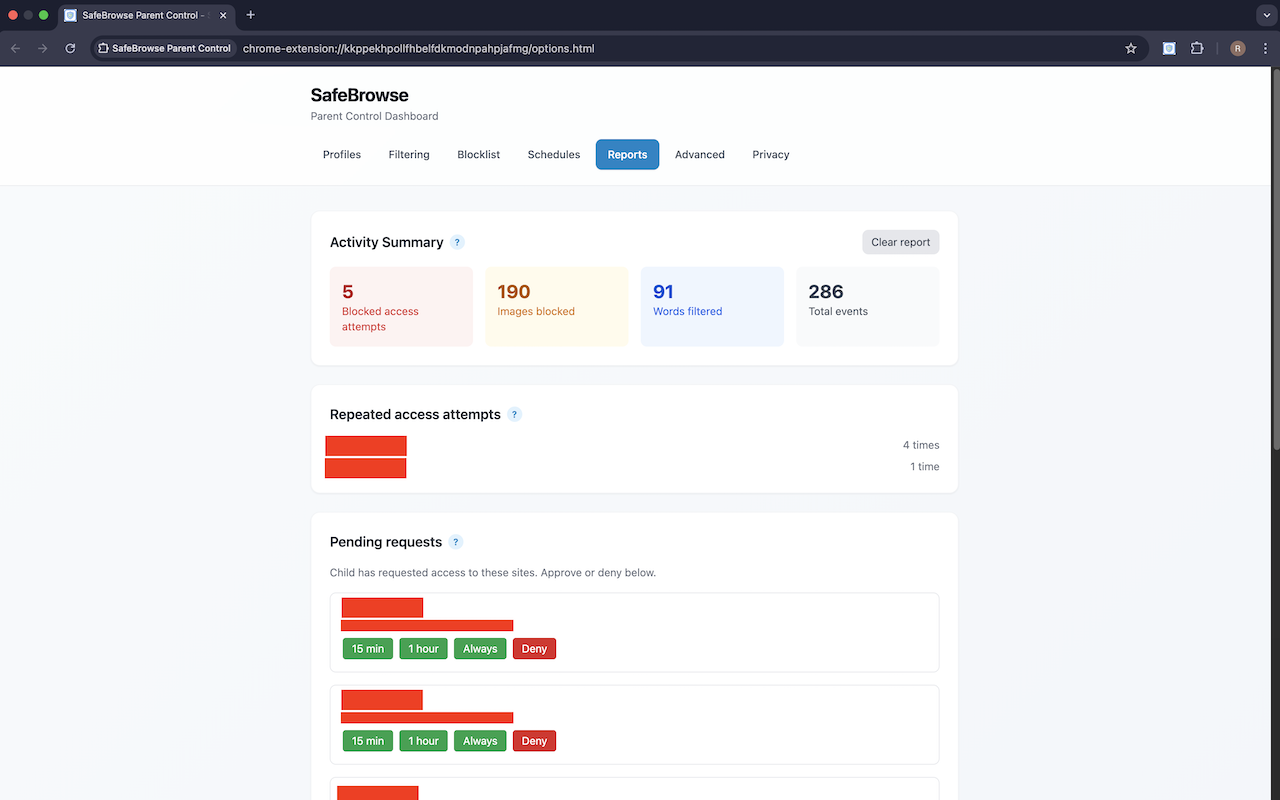This screenshot has width=1280, height=800.
Task: Click the 'Parent Control Dashboard' subtitle
Action: pos(375,116)
